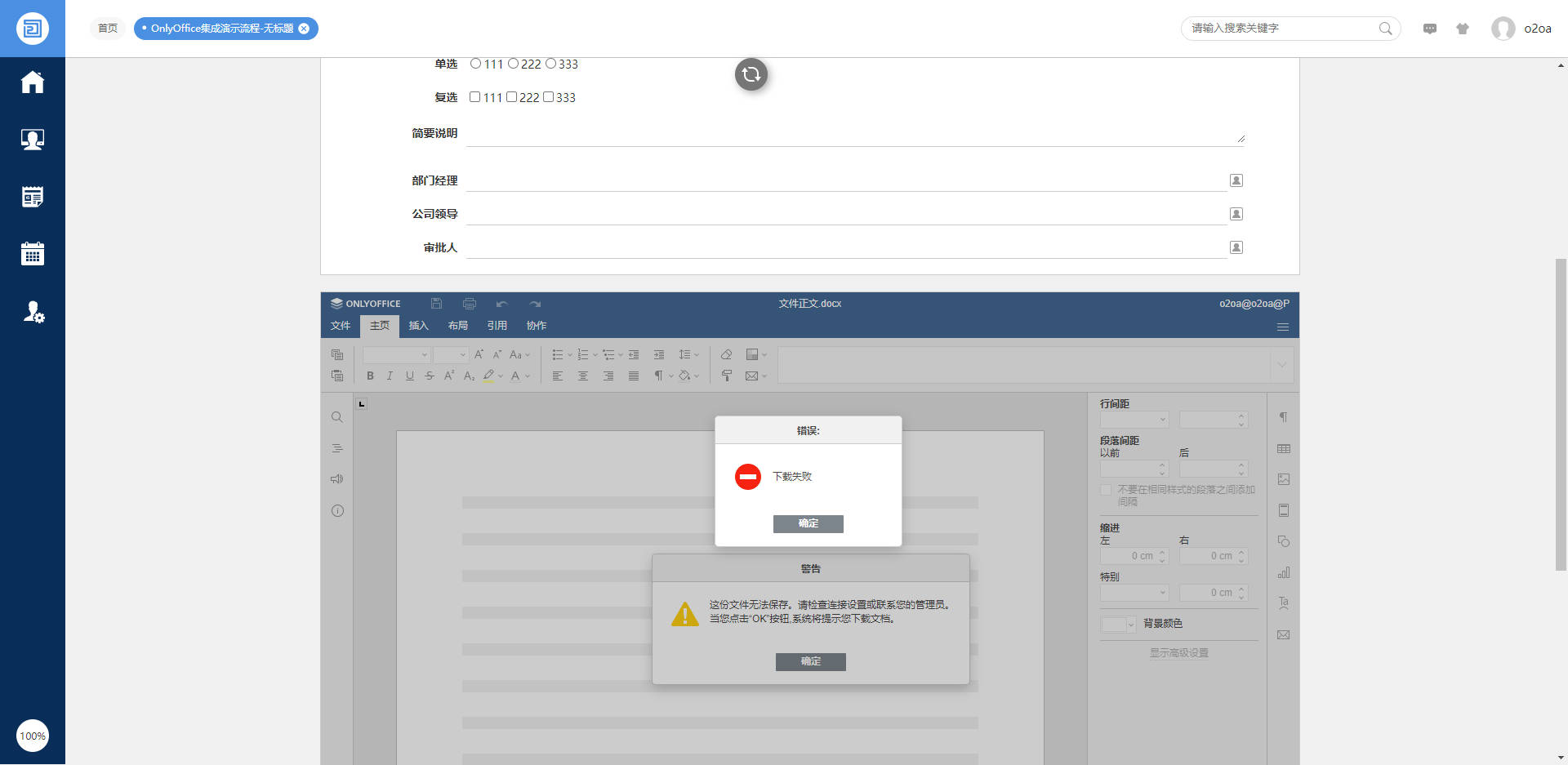Screen dimensions: 1568x765
Task: Toggle Strikethrough formatting
Action: (x=429, y=376)
